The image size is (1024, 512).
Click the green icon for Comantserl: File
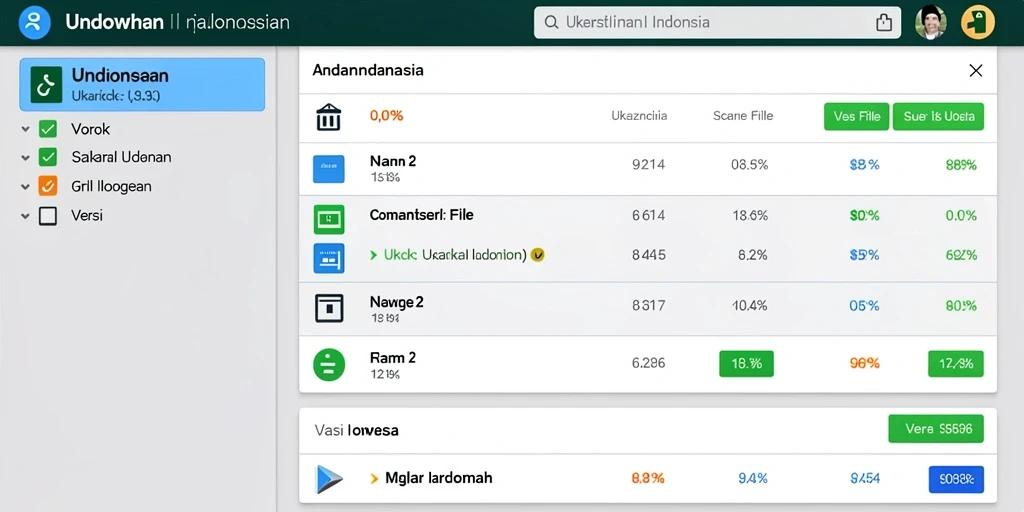[328, 219]
